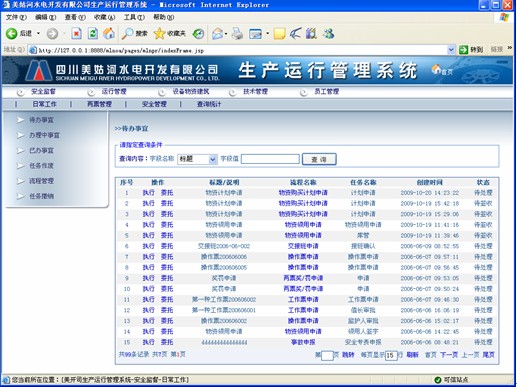Click the 字段值 text input field
The width and height of the screenshot is (517, 387).
click(x=270, y=159)
